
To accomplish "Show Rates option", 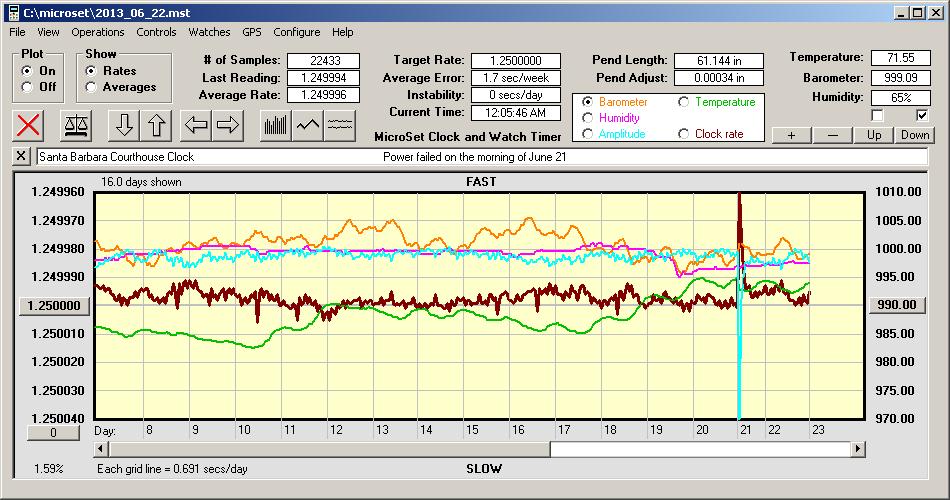I will coord(91,71).
